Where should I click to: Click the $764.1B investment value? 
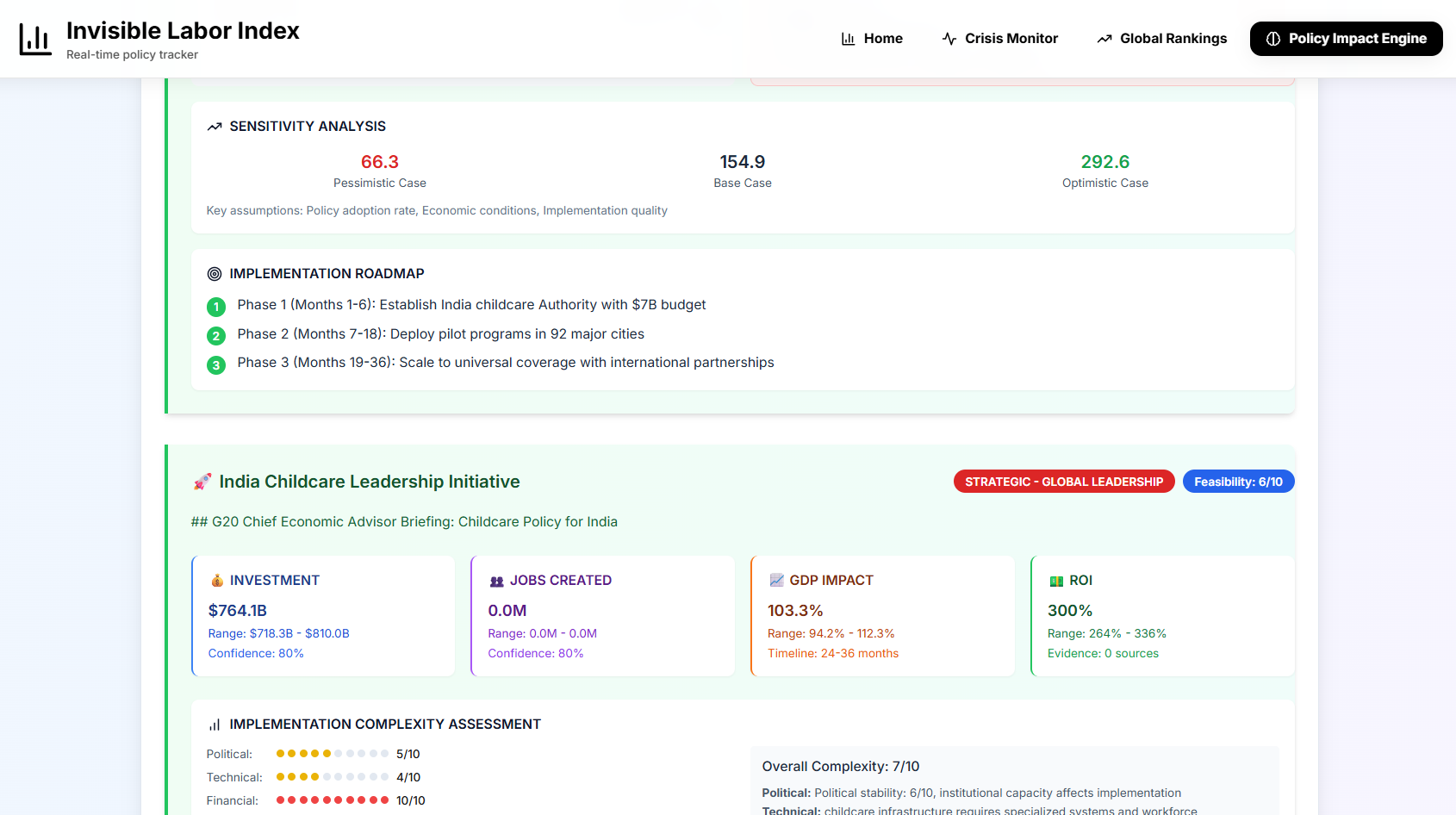[238, 611]
